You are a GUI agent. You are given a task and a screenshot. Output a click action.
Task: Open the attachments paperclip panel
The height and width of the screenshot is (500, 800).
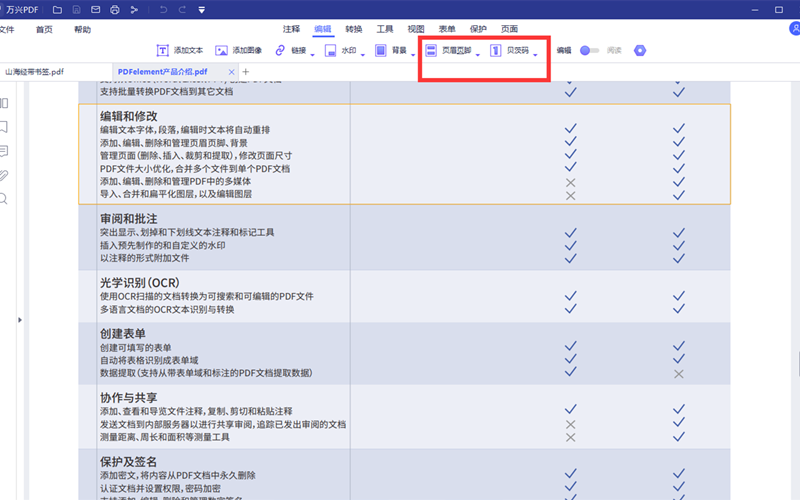pos(4,175)
